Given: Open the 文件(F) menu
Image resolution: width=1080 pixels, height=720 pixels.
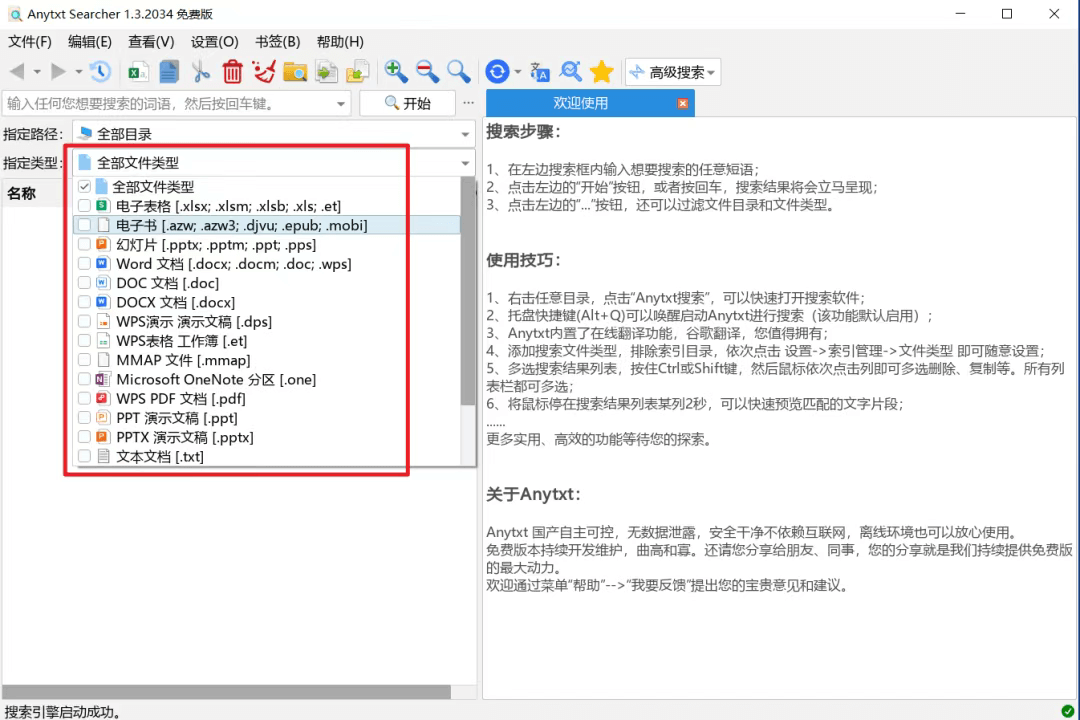Looking at the screenshot, I should [30, 42].
